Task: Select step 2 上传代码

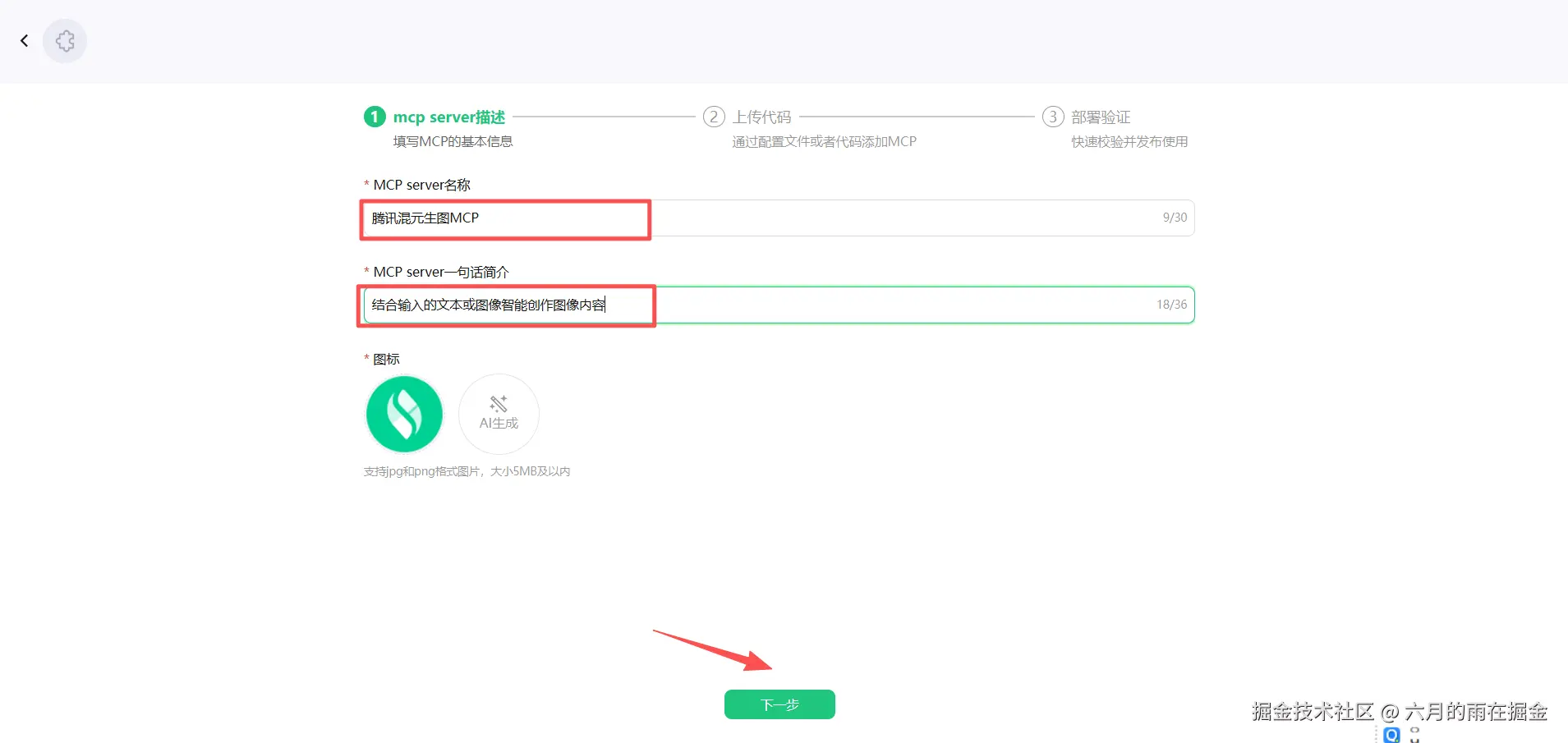Action: coord(747,117)
